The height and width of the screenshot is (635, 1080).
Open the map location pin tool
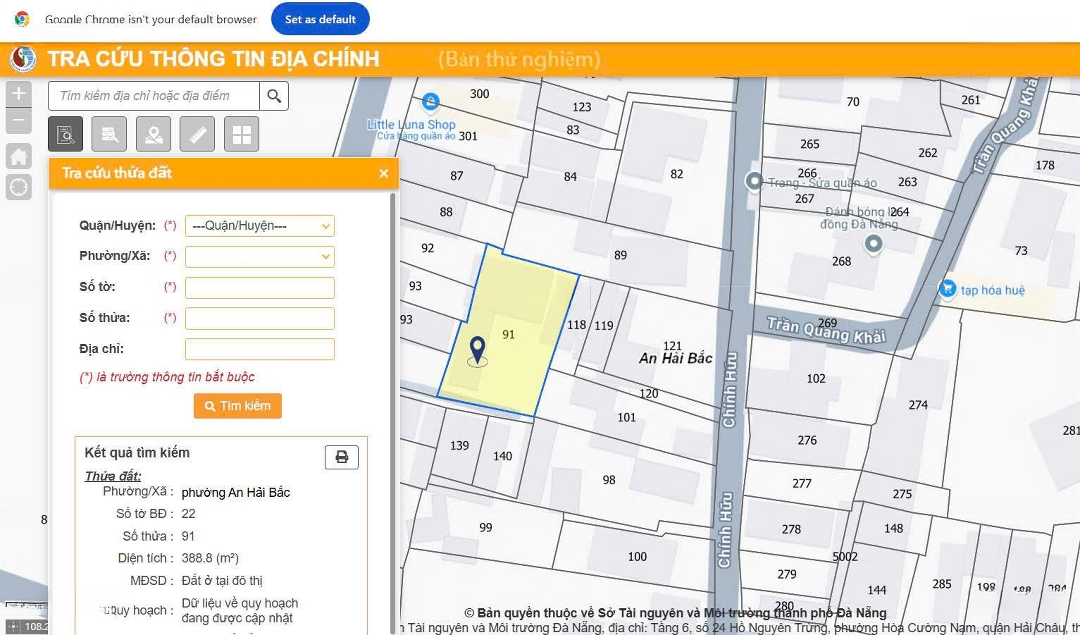point(153,134)
